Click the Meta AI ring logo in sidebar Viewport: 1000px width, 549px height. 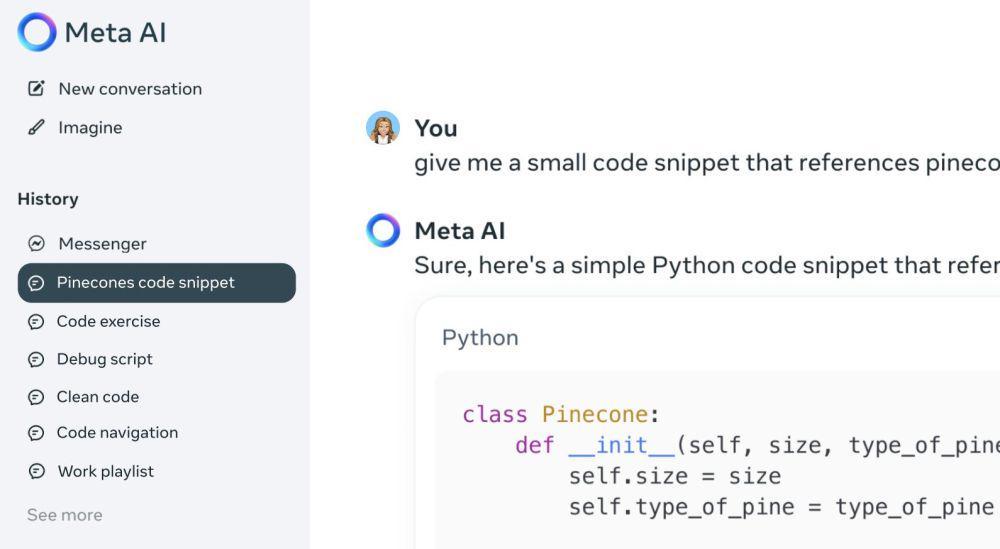[x=37, y=32]
